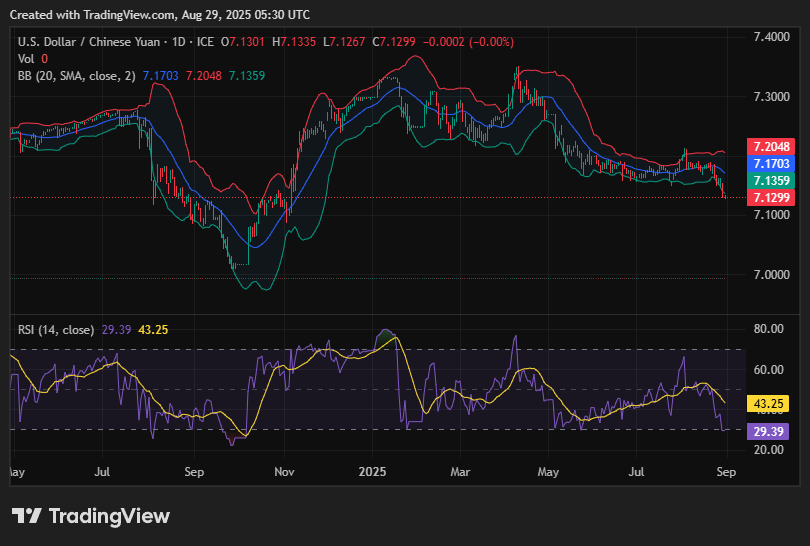Click the Mar label on time axis
The image size is (810, 546).
[x=460, y=472]
